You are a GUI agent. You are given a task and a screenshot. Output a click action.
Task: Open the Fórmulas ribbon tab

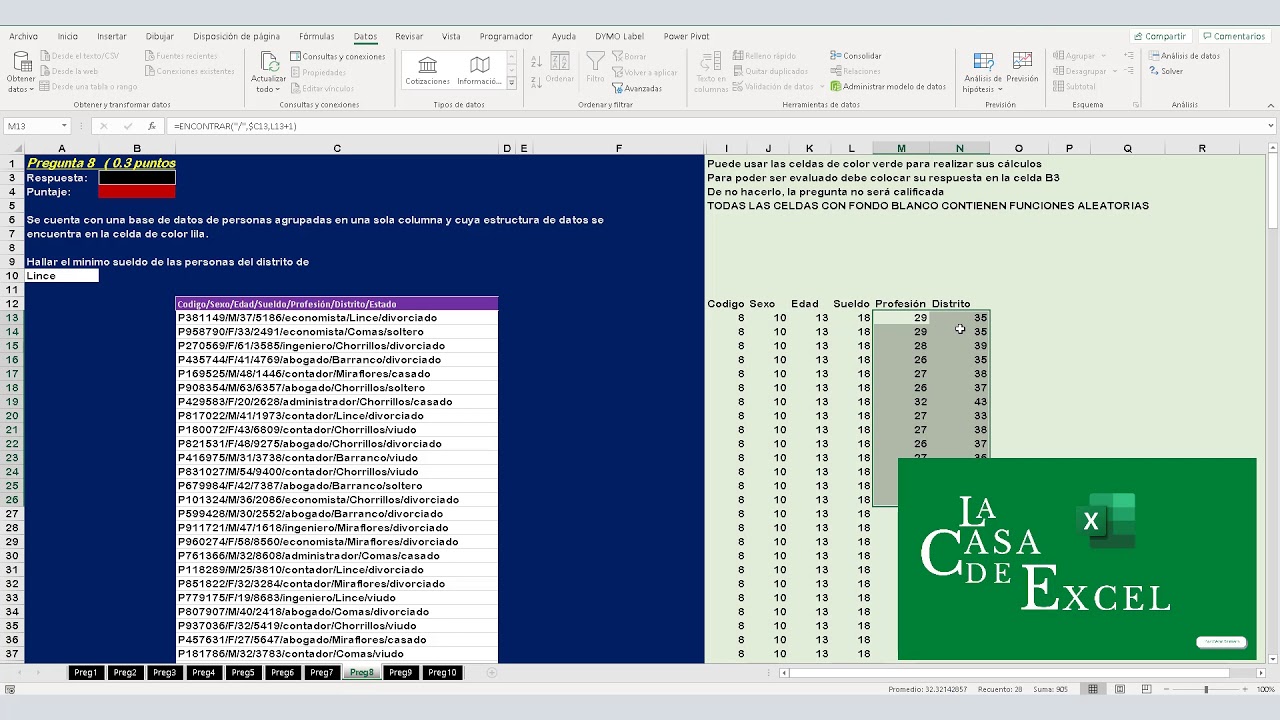[317, 36]
